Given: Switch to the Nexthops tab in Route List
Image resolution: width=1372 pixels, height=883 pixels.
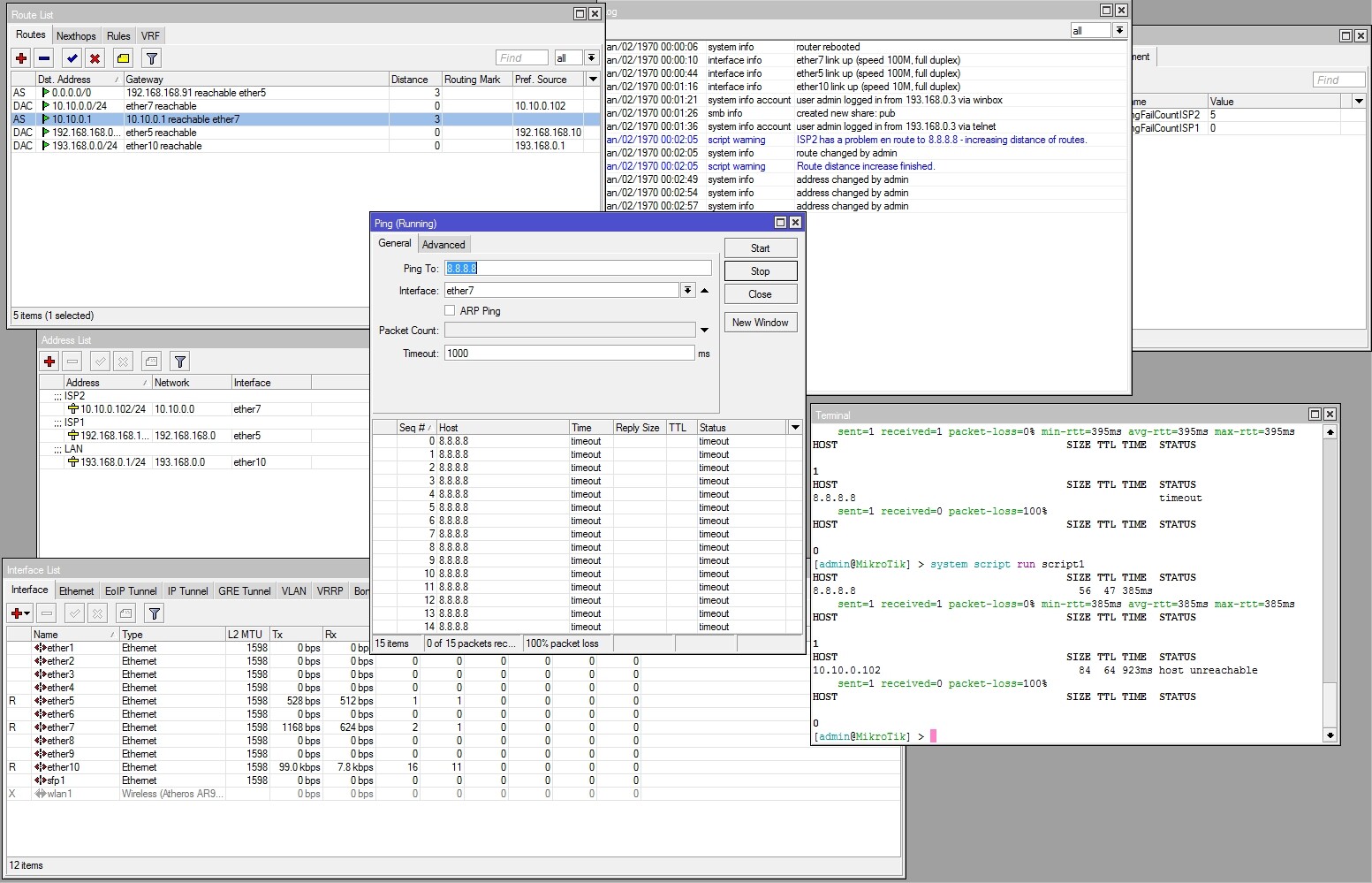Looking at the screenshot, I should 76,35.
